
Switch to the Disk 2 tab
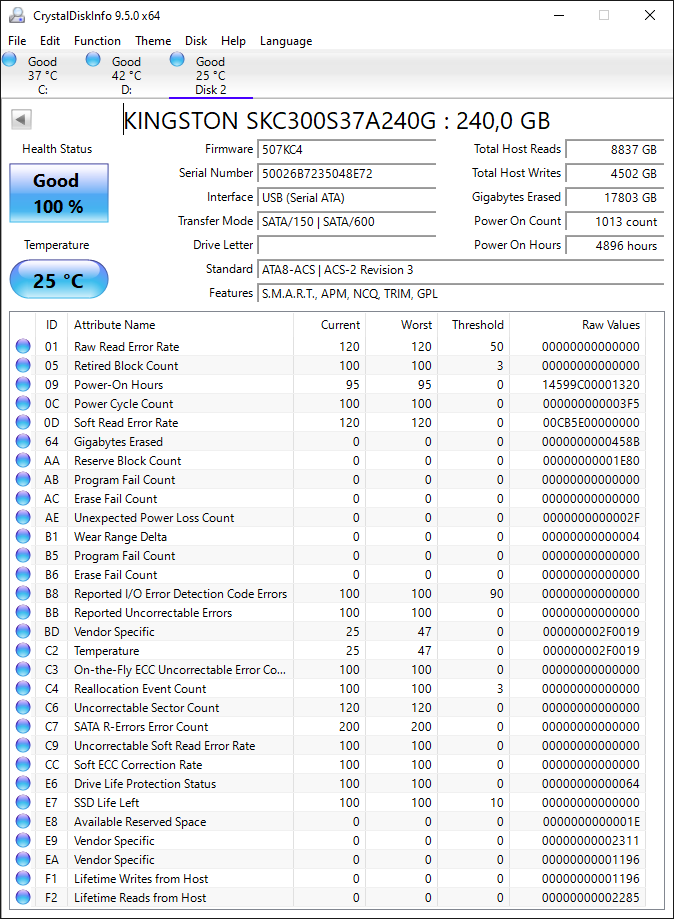211,75
